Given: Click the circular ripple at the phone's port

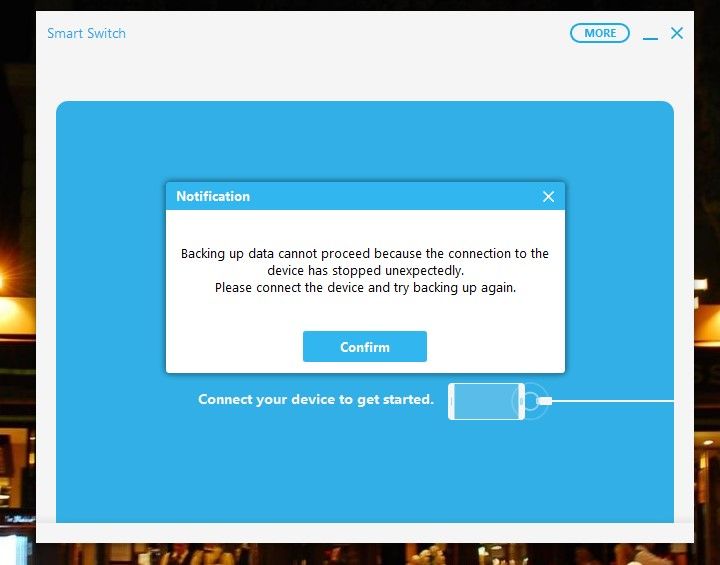Looking at the screenshot, I should click(x=530, y=401).
